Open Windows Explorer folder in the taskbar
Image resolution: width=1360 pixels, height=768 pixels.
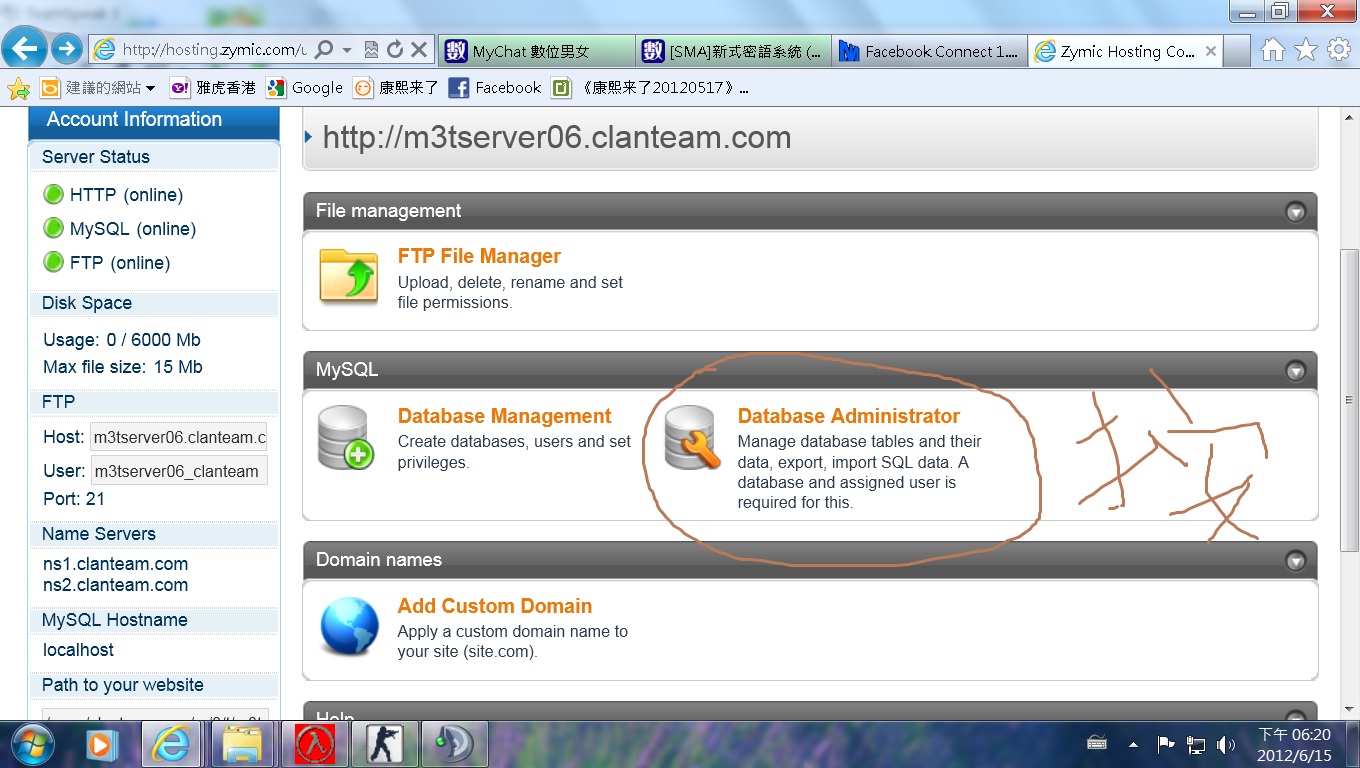241,744
